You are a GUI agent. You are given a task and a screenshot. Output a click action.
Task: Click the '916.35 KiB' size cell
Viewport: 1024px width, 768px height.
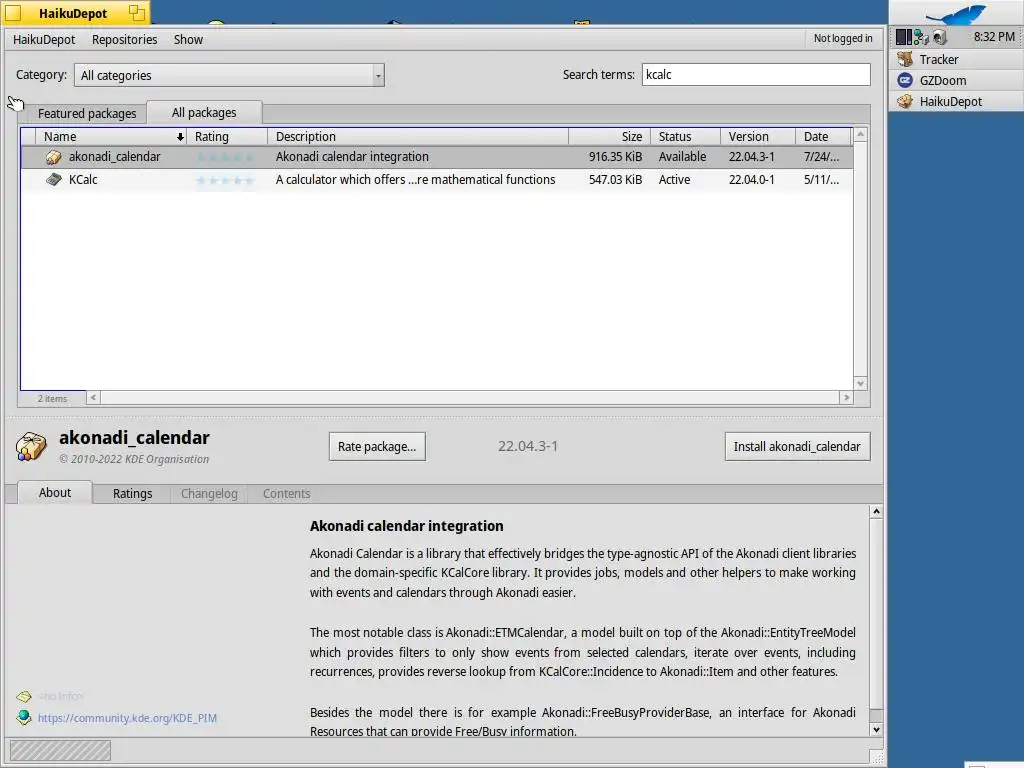click(615, 157)
